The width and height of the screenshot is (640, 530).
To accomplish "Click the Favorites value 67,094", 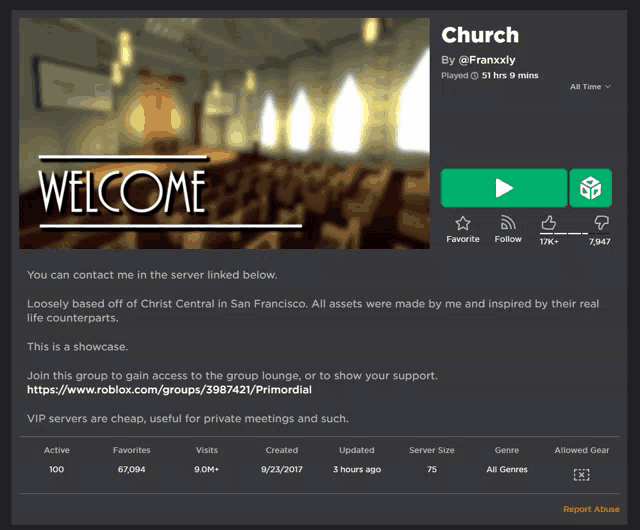I will (131, 470).
